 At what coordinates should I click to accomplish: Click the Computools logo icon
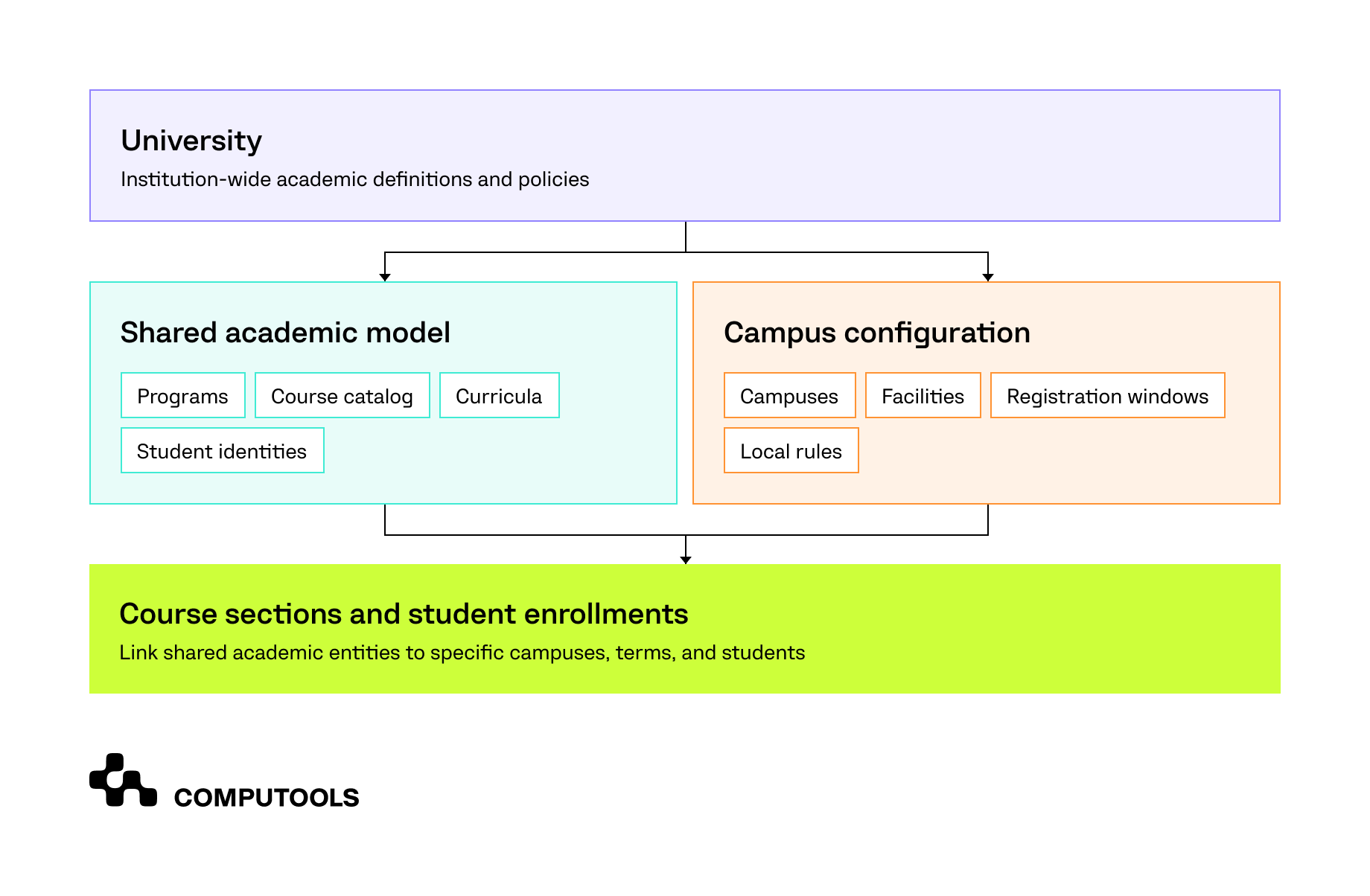coord(123,780)
